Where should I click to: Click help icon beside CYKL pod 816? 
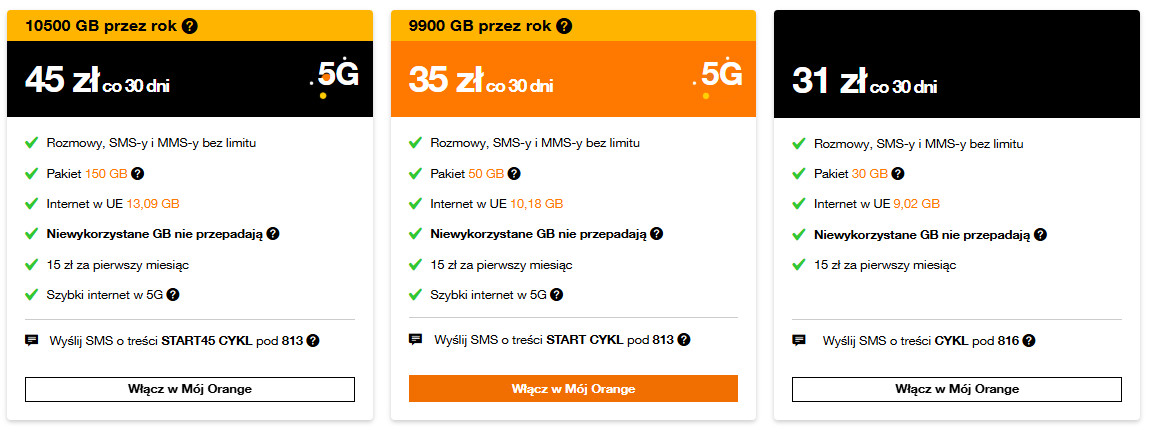[1029, 341]
